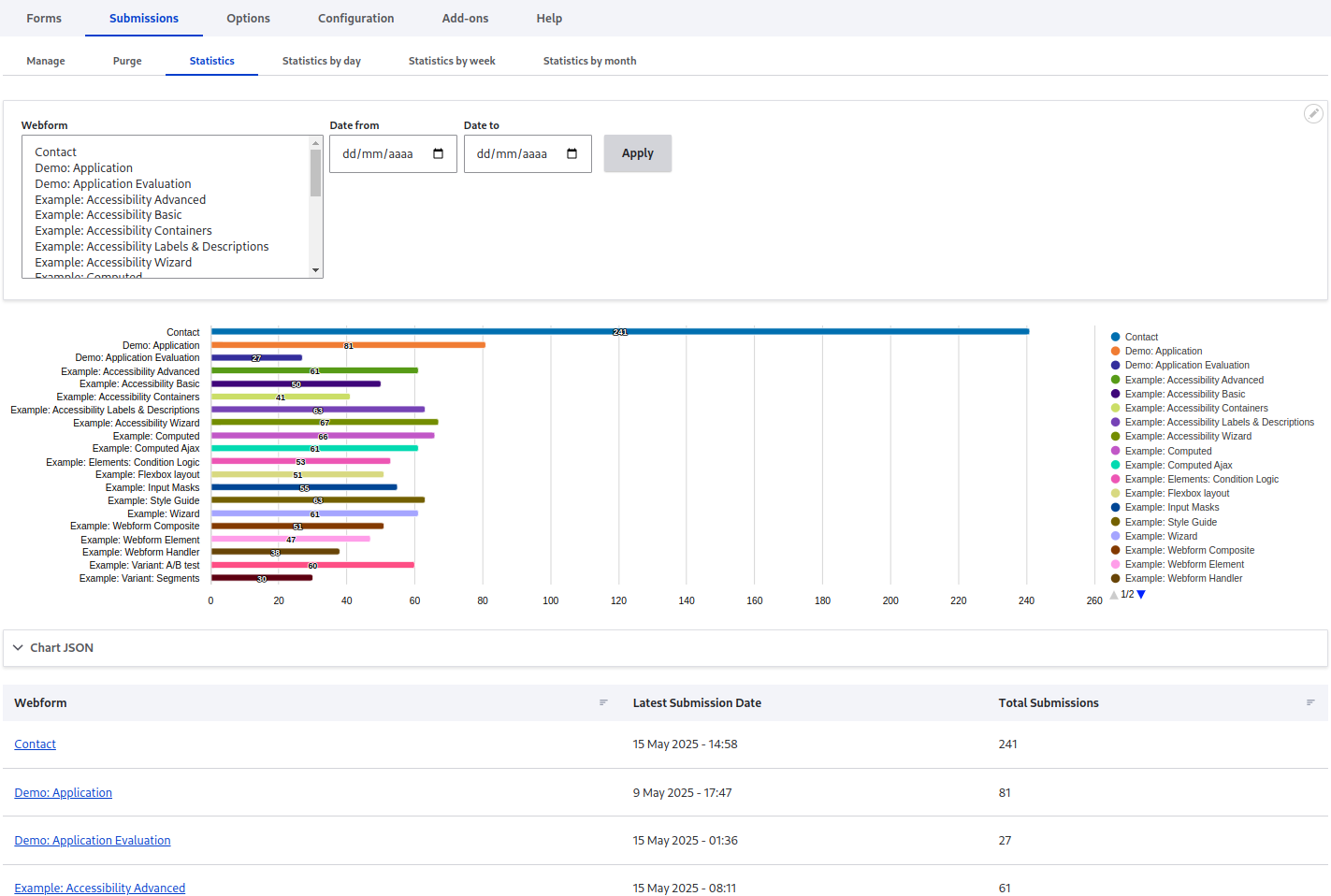Click the Example: Computed legend color dot
This screenshot has width=1331, height=896.
[1115, 451]
